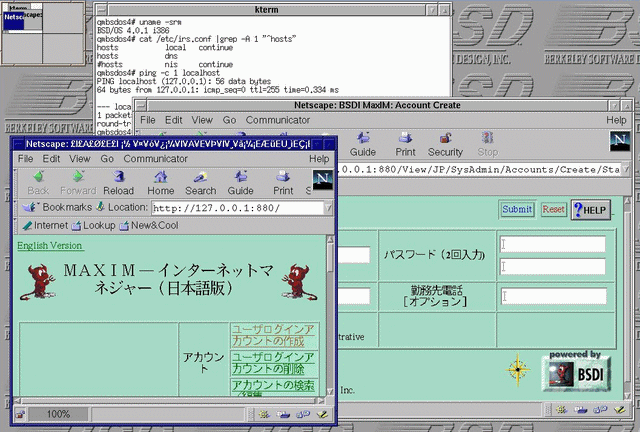Click the virtual desktop pager top-left cell

[22, 19]
